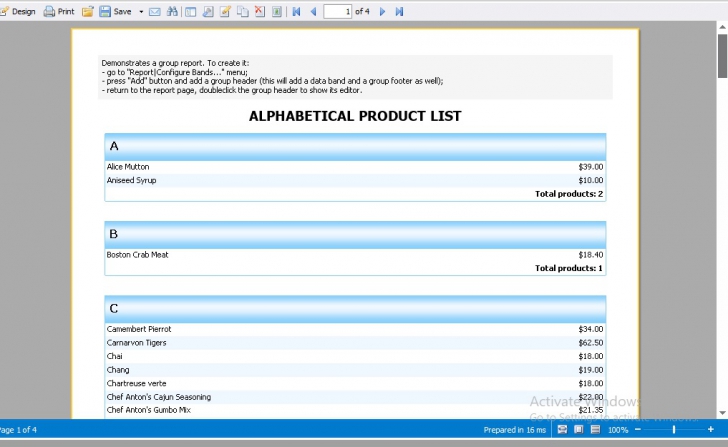
Task: Select continuous pages view icon in status bar
Action: [x=595, y=429]
